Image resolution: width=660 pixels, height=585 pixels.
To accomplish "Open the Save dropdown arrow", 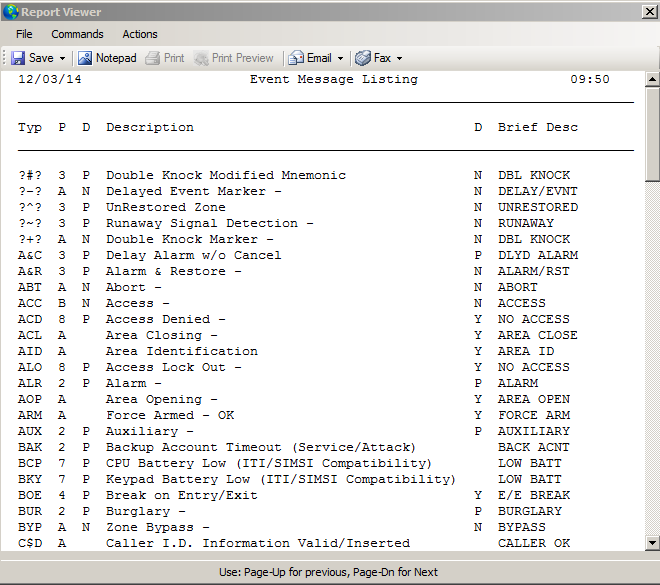I will click(x=62, y=58).
